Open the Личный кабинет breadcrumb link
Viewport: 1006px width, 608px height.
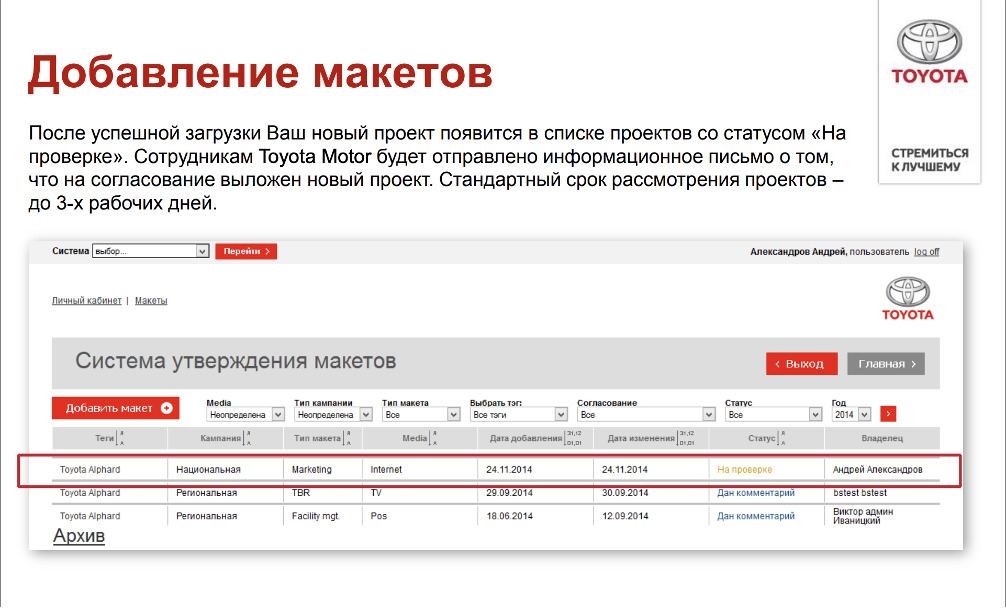87,300
